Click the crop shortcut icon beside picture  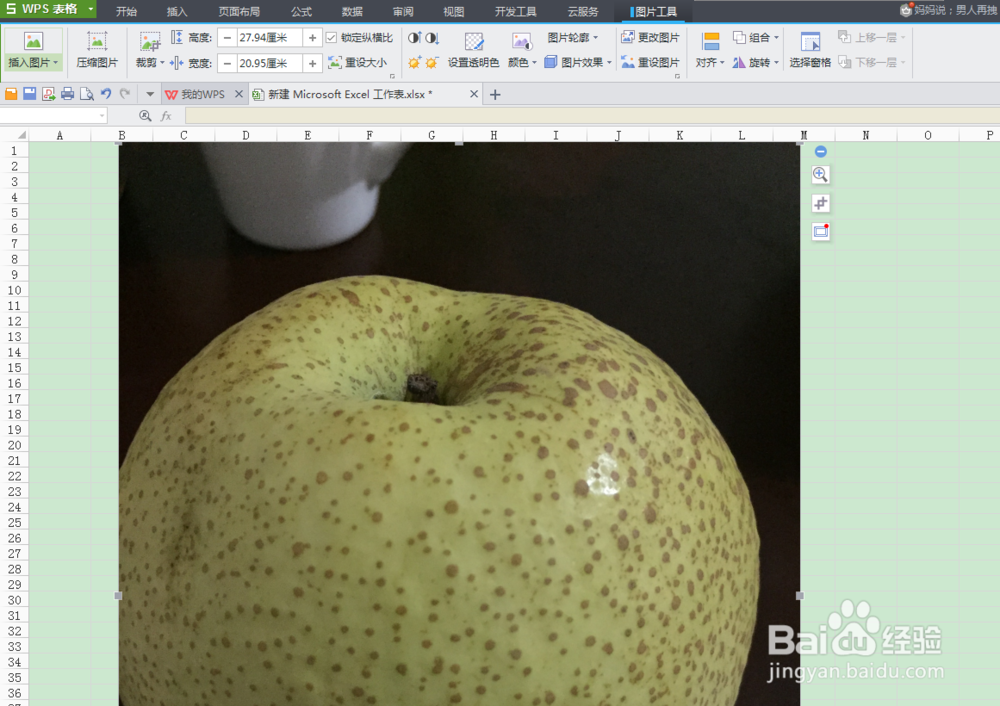coord(821,203)
